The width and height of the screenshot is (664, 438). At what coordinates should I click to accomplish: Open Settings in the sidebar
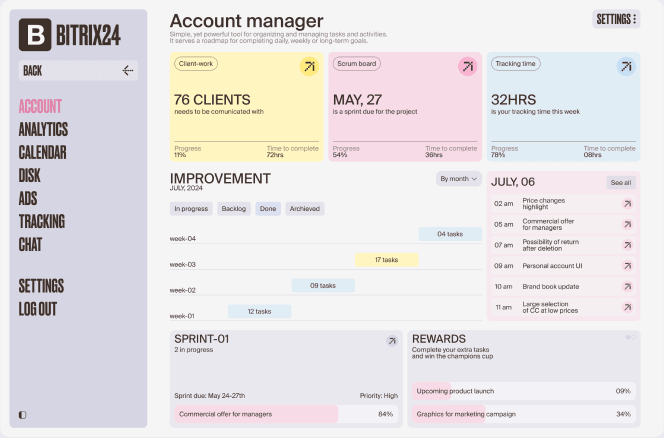tap(42, 286)
